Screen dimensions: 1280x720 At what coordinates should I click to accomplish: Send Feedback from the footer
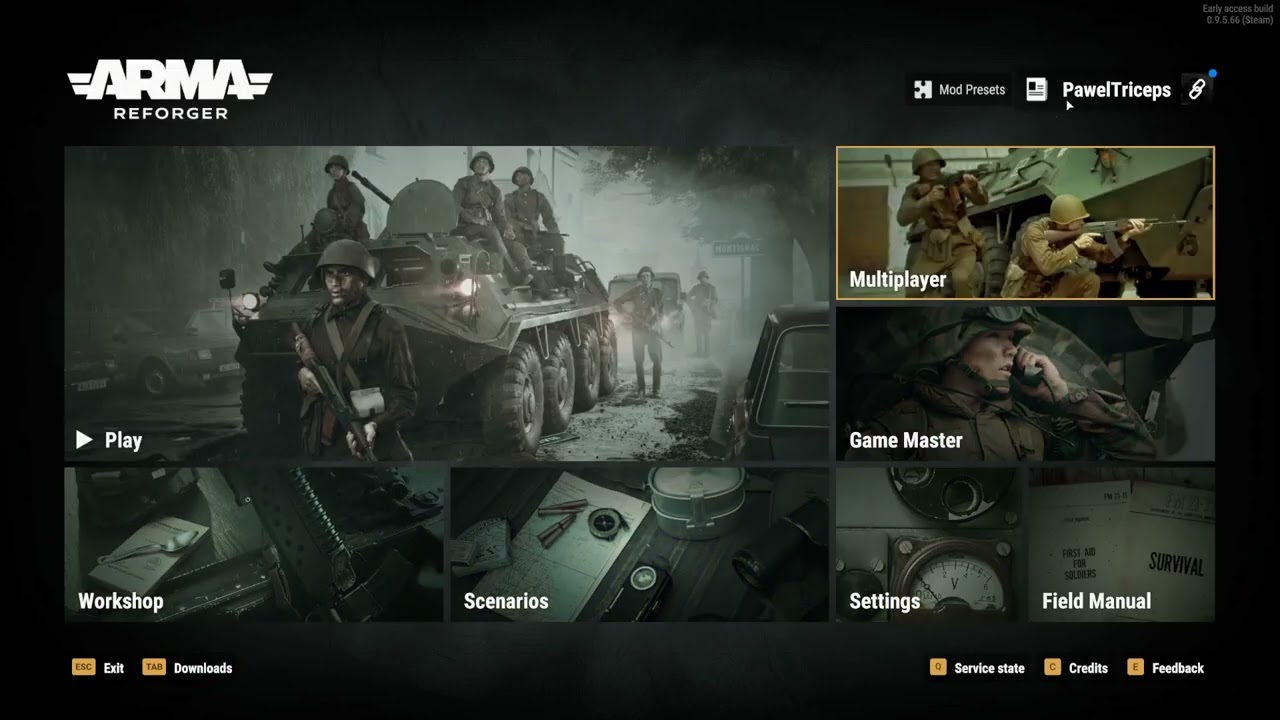[x=1165, y=668]
